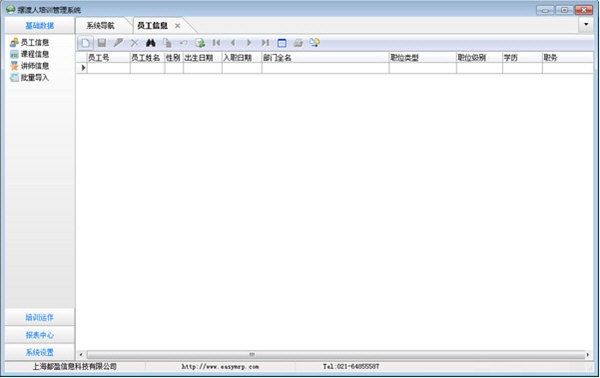The height and width of the screenshot is (378, 600).
Task: Click the green refresh icon in toolbar
Action: click(x=200, y=43)
